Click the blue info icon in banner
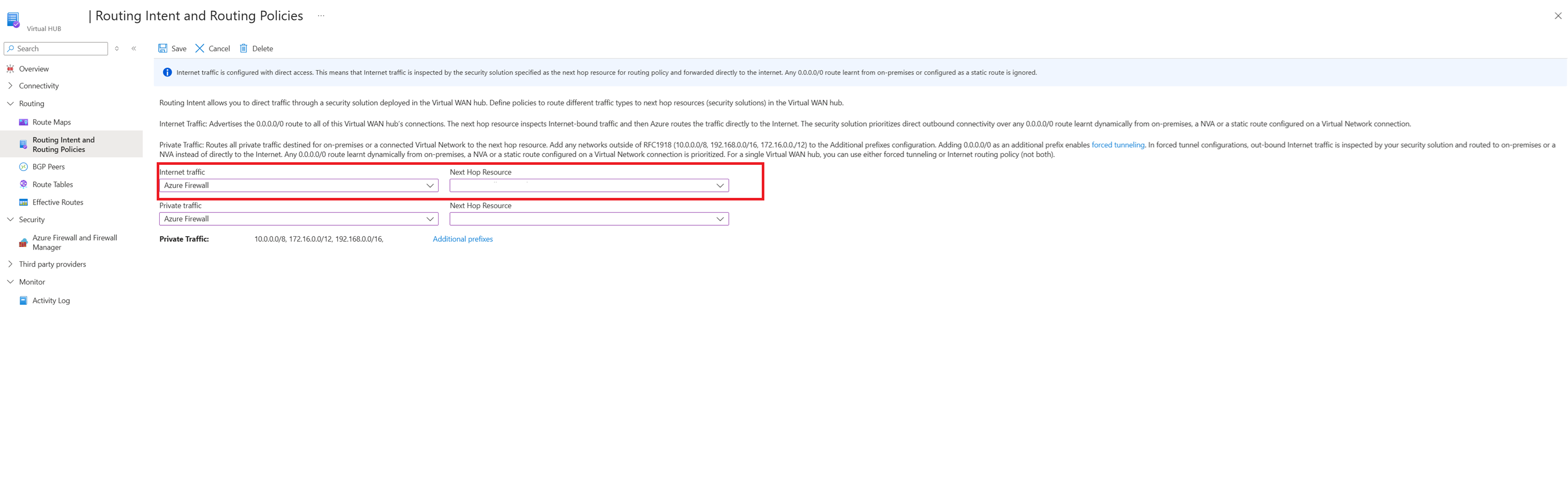The image size is (1568, 496). click(168, 72)
